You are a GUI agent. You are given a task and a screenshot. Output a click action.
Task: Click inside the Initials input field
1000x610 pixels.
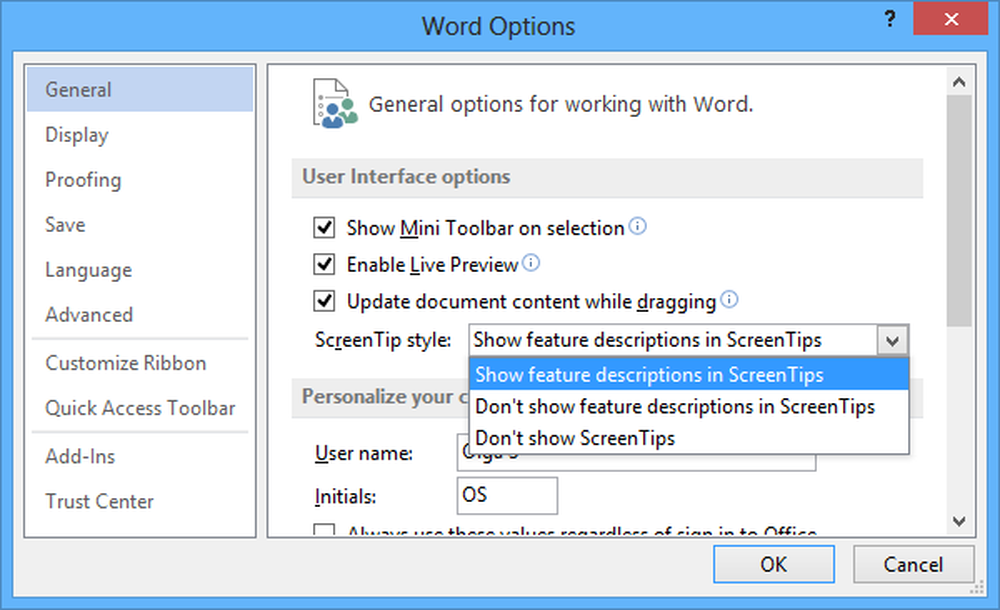(506, 495)
